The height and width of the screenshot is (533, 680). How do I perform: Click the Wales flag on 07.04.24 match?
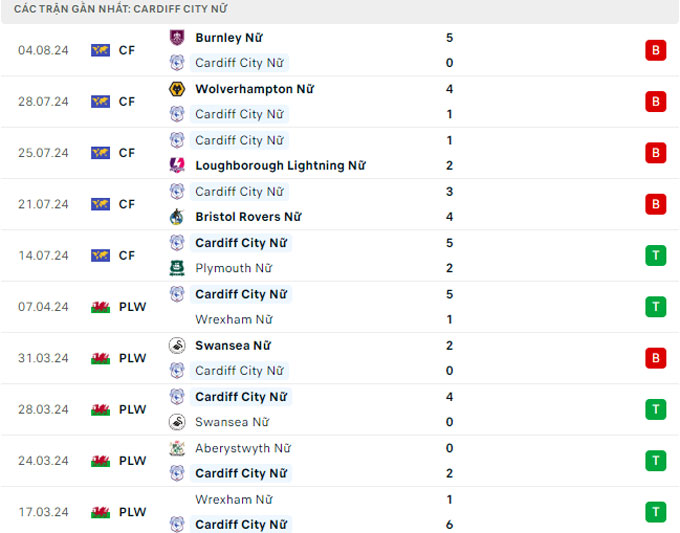(100, 307)
